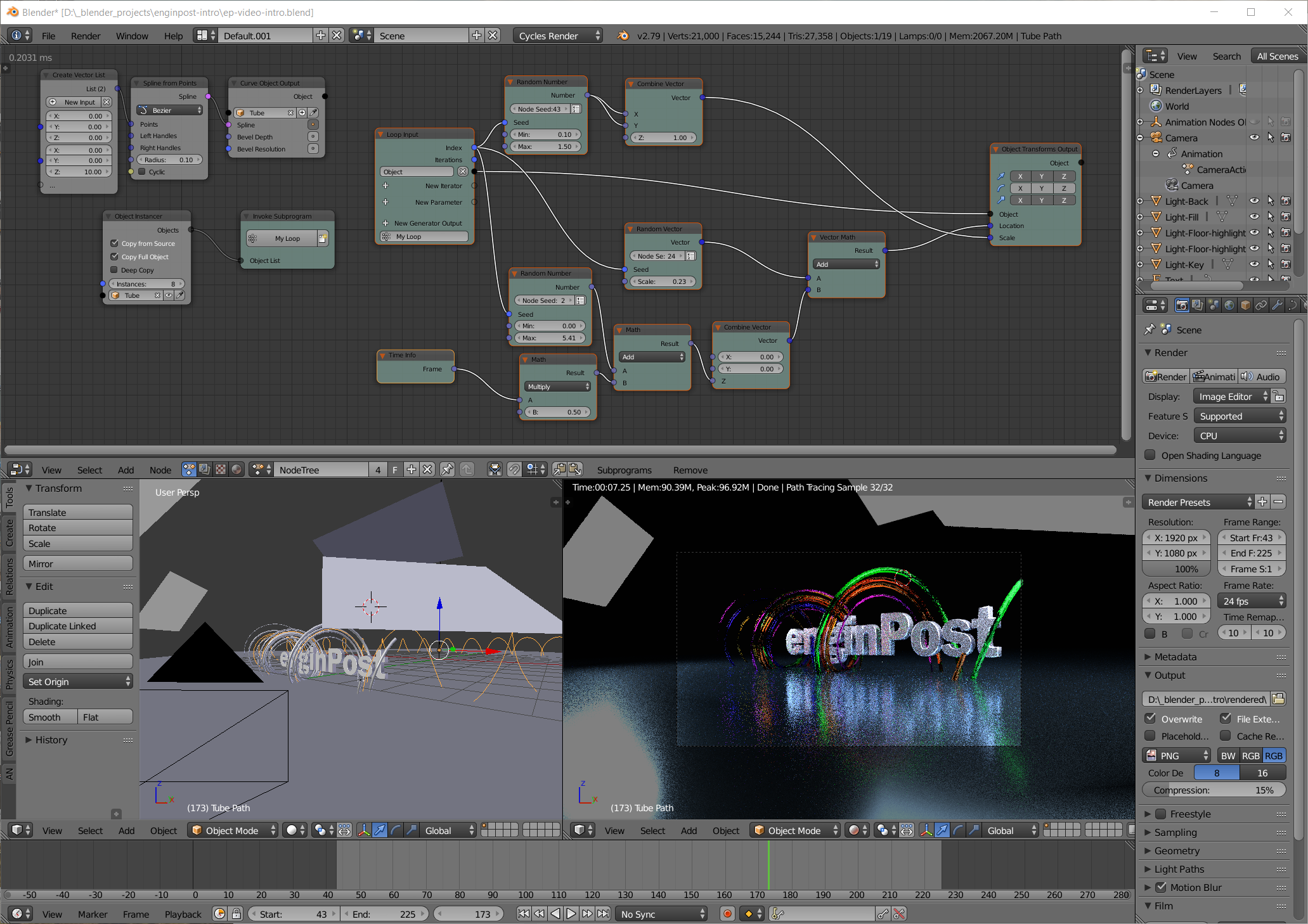Open the Render properties tab (camera icon)
Image resolution: width=1308 pixels, height=924 pixels.
[1182, 305]
